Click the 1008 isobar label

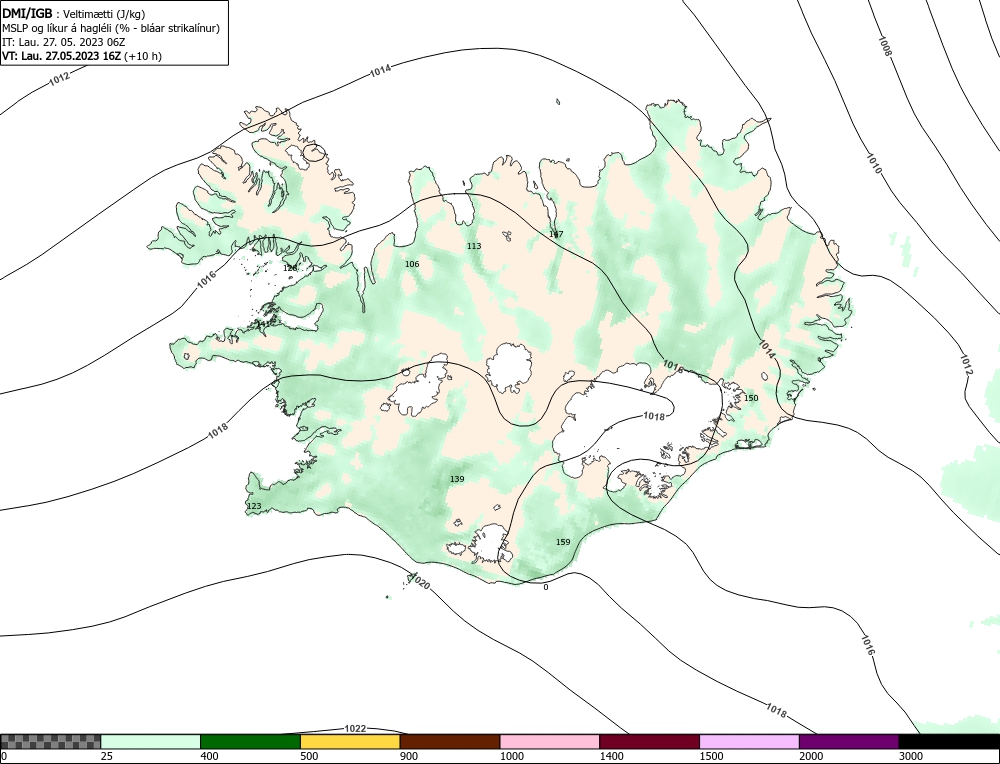point(885,46)
